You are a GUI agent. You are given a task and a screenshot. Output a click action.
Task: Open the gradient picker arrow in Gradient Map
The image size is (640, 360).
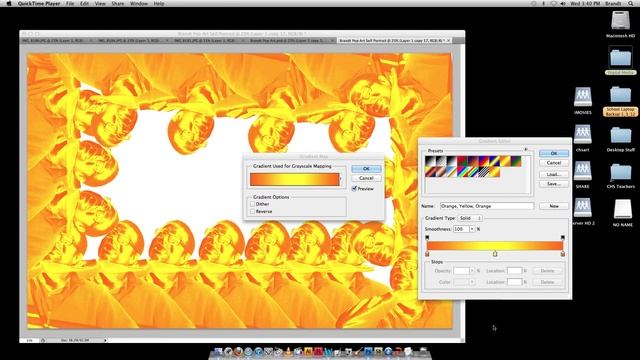[x=341, y=180]
